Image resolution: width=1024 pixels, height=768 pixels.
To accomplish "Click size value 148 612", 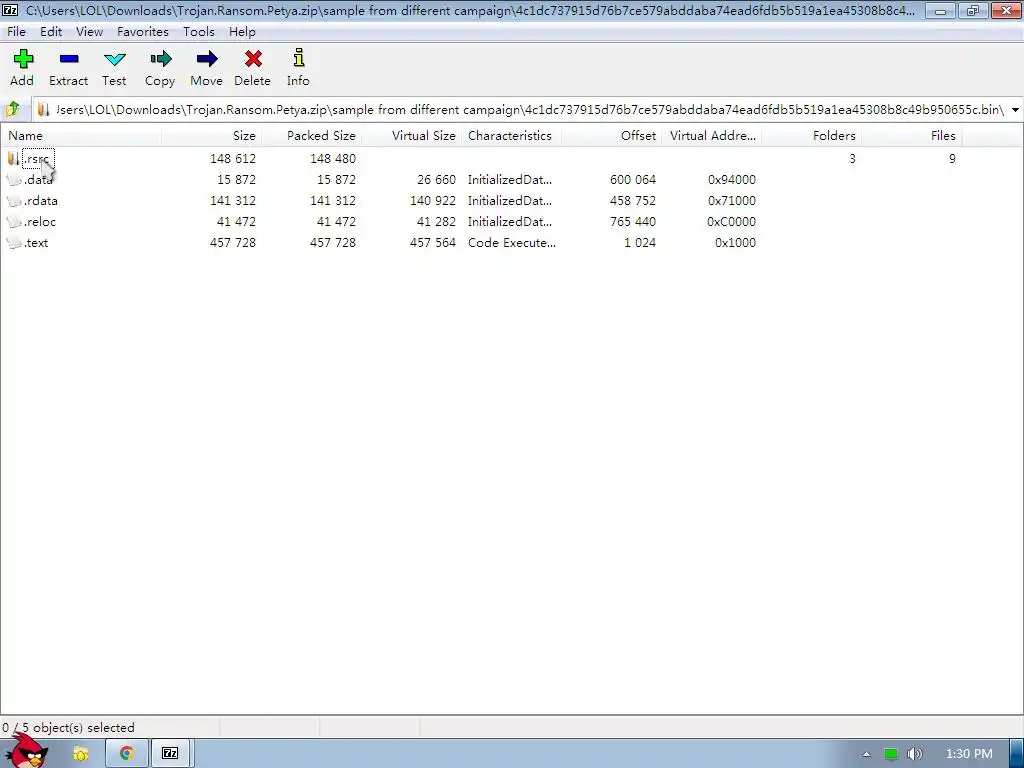I will (232, 159).
